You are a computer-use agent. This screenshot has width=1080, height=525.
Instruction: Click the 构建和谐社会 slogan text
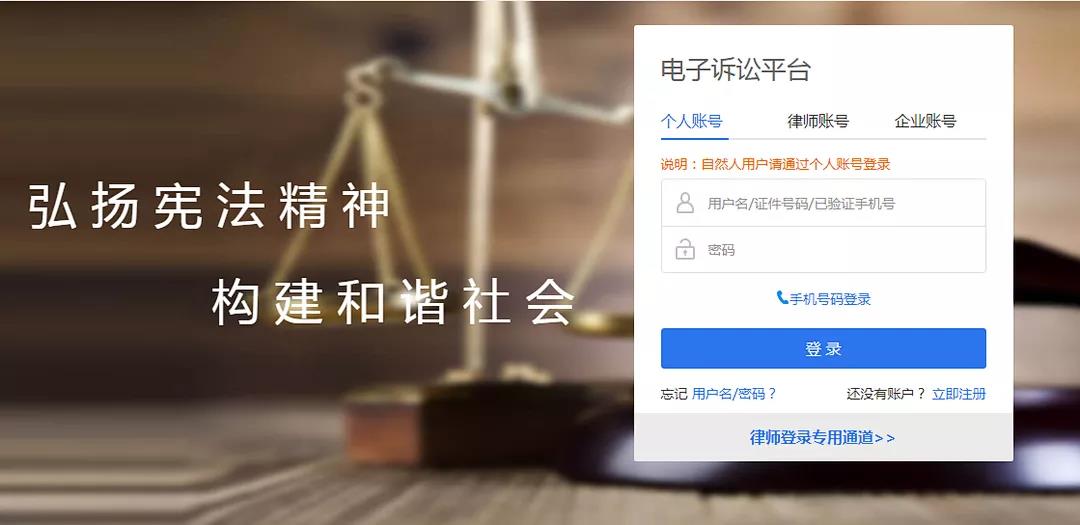(393, 302)
